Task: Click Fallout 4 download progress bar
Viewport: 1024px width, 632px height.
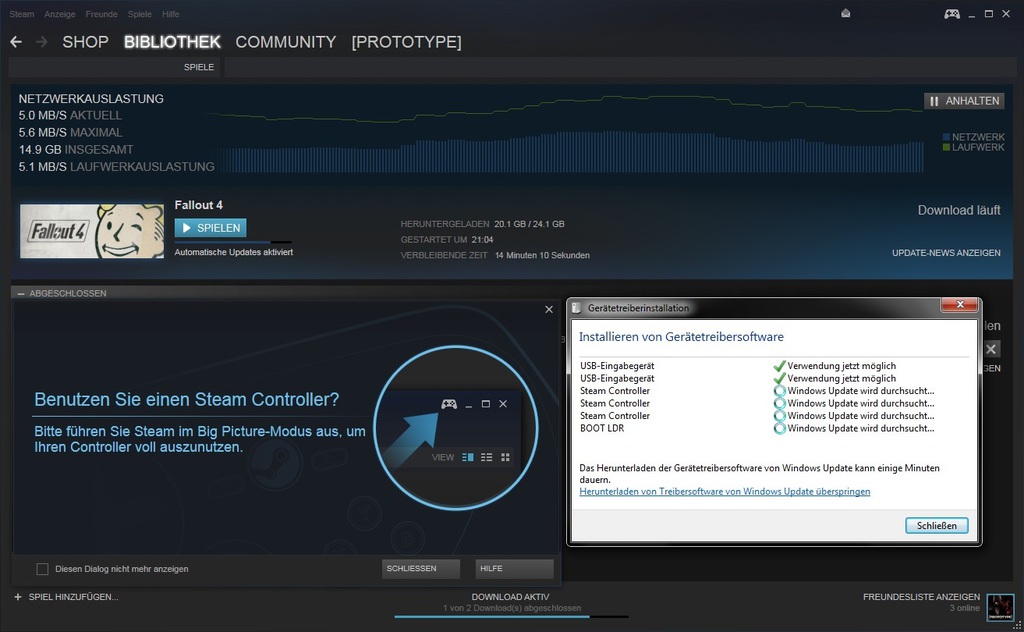Action: tap(232, 242)
